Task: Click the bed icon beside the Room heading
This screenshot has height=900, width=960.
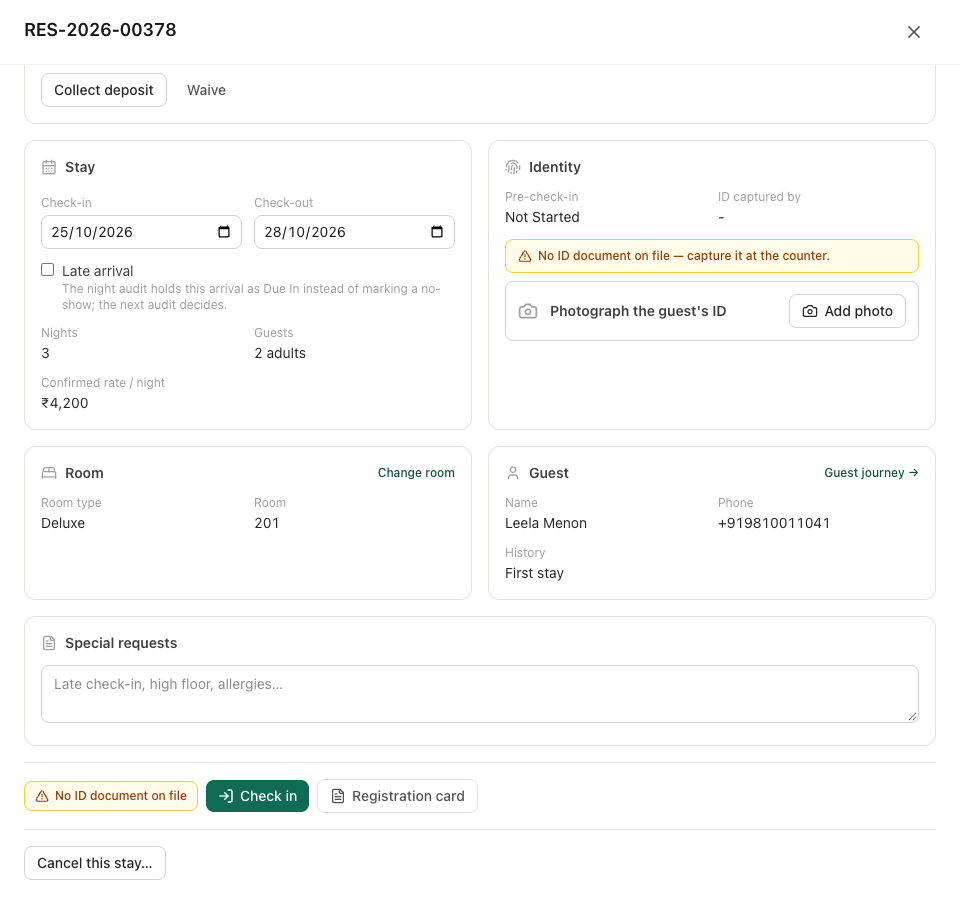Action: pyautogui.click(x=49, y=473)
